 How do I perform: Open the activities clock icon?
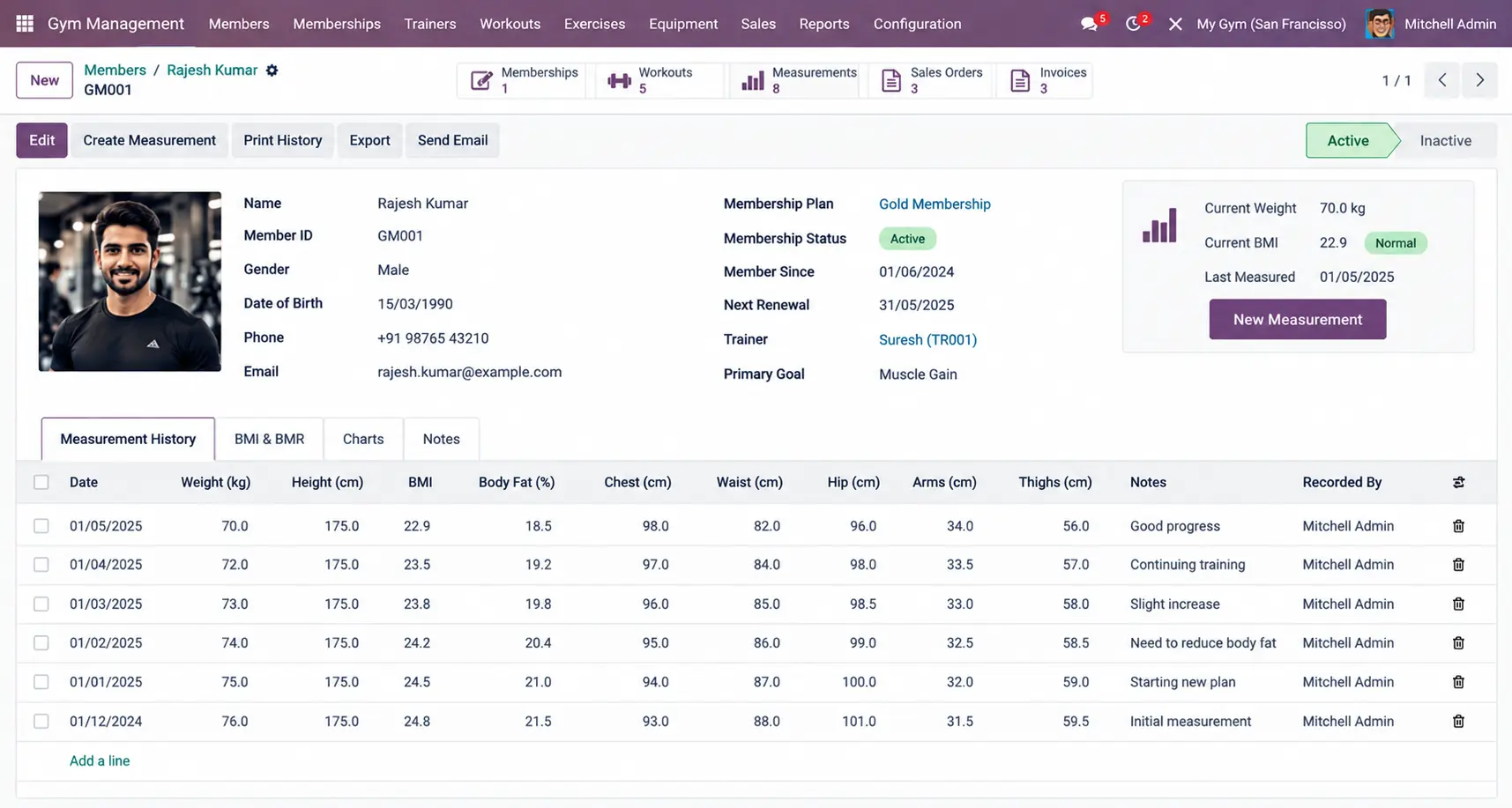[1134, 24]
